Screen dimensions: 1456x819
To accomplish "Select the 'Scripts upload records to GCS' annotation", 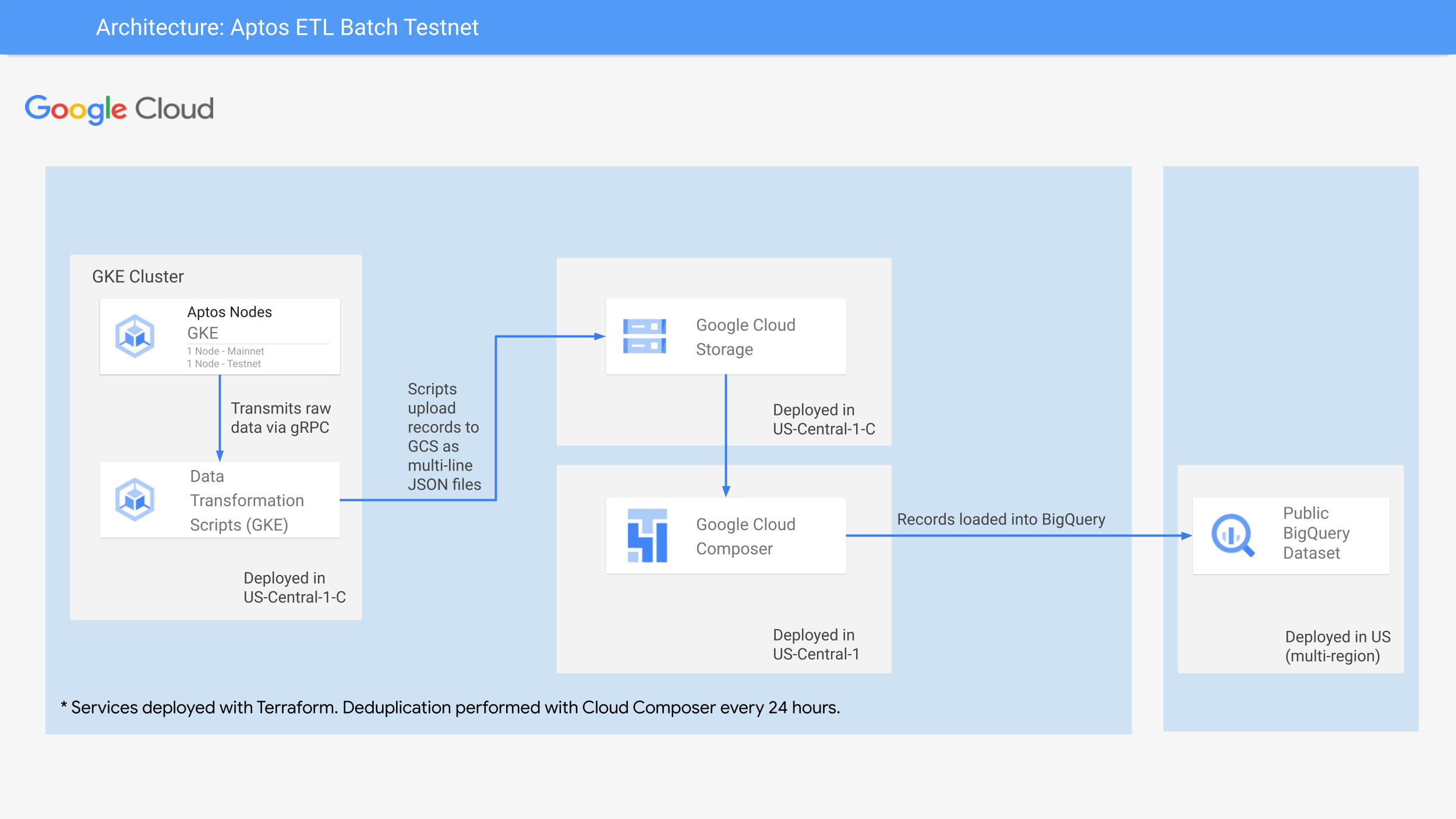I will (444, 436).
